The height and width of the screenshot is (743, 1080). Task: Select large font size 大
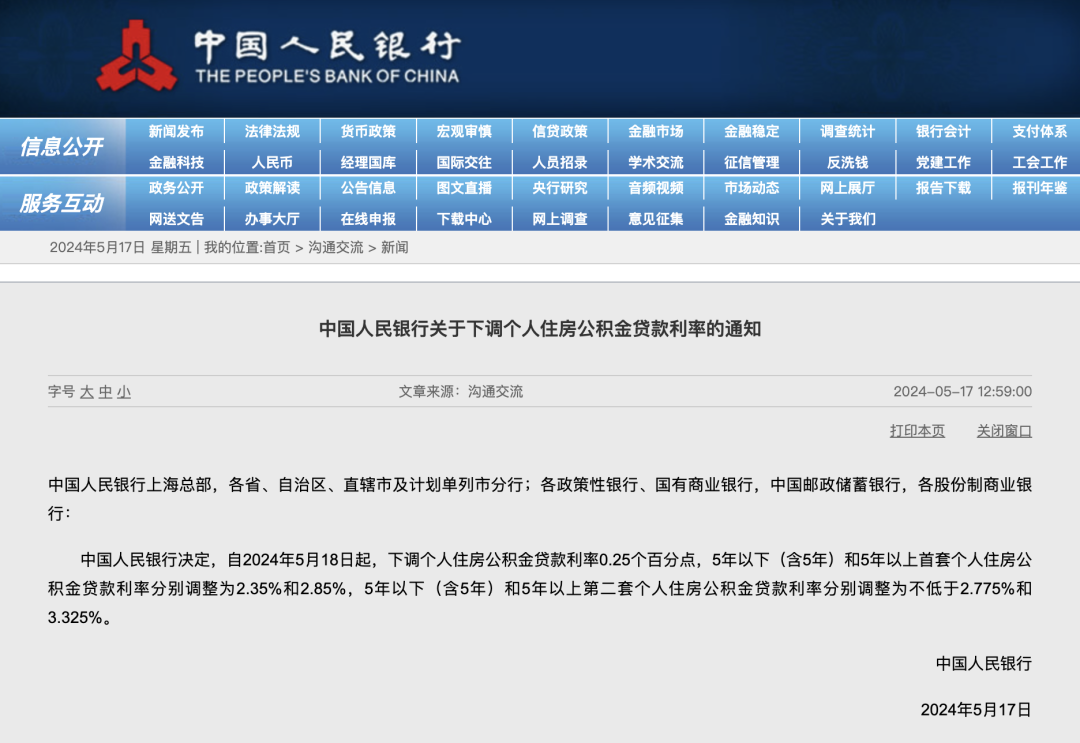[x=88, y=391]
